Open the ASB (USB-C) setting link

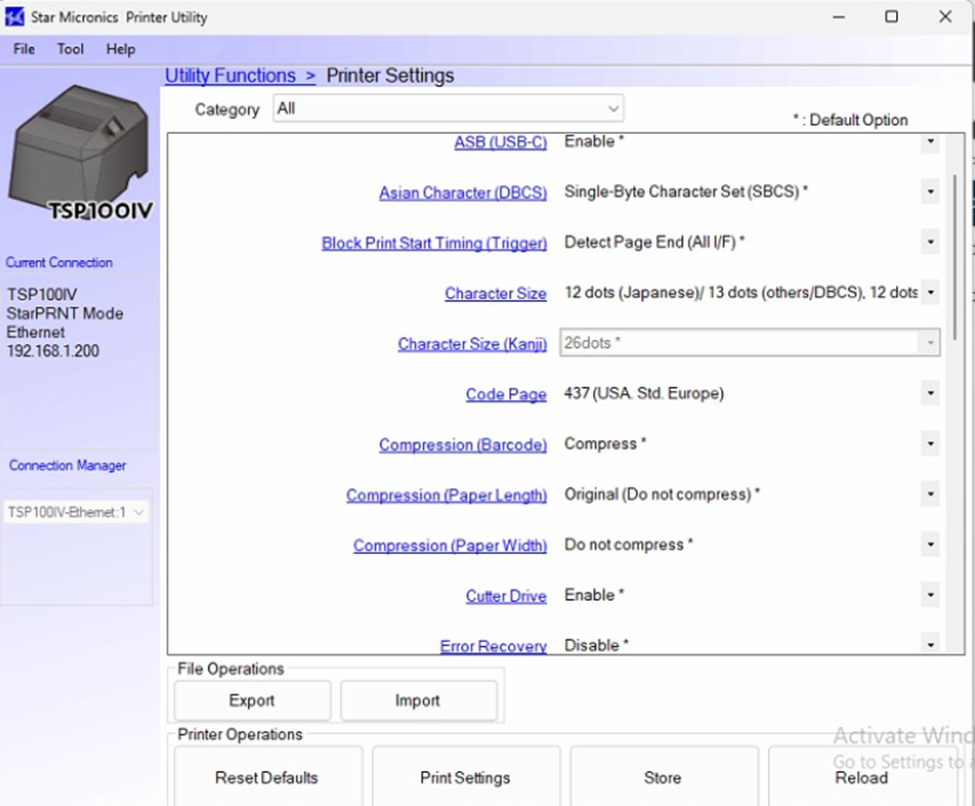pos(501,142)
